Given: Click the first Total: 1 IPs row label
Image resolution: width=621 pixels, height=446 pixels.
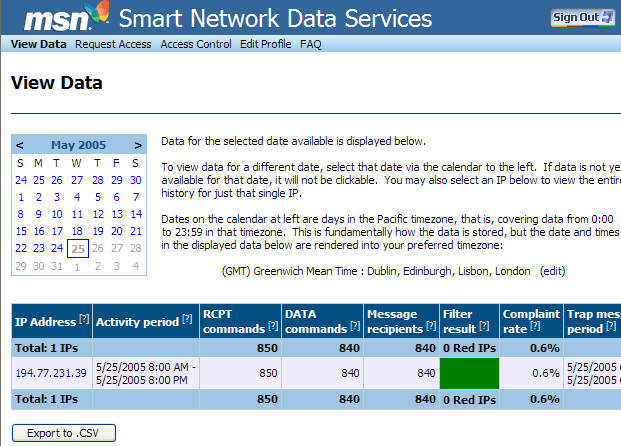Looking at the screenshot, I should click(46, 348).
